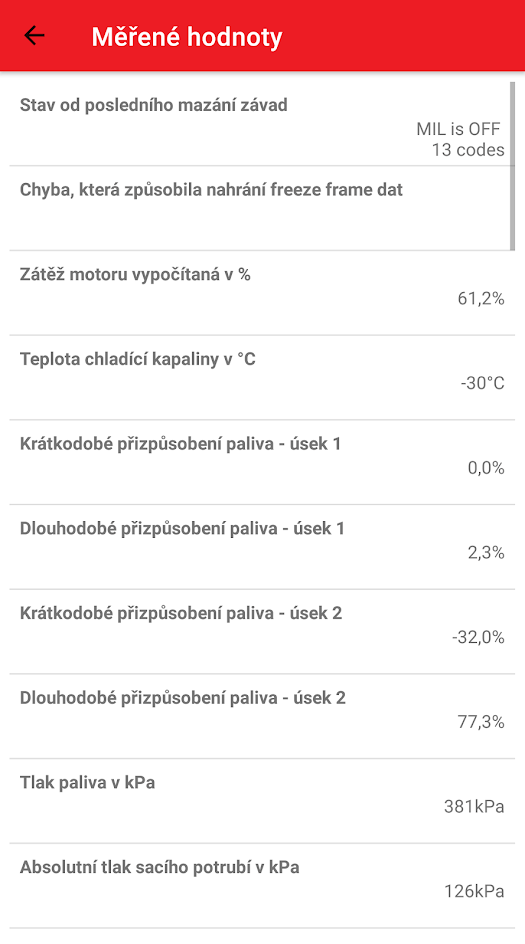Tap the back arrow icon

[x=34, y=36]
